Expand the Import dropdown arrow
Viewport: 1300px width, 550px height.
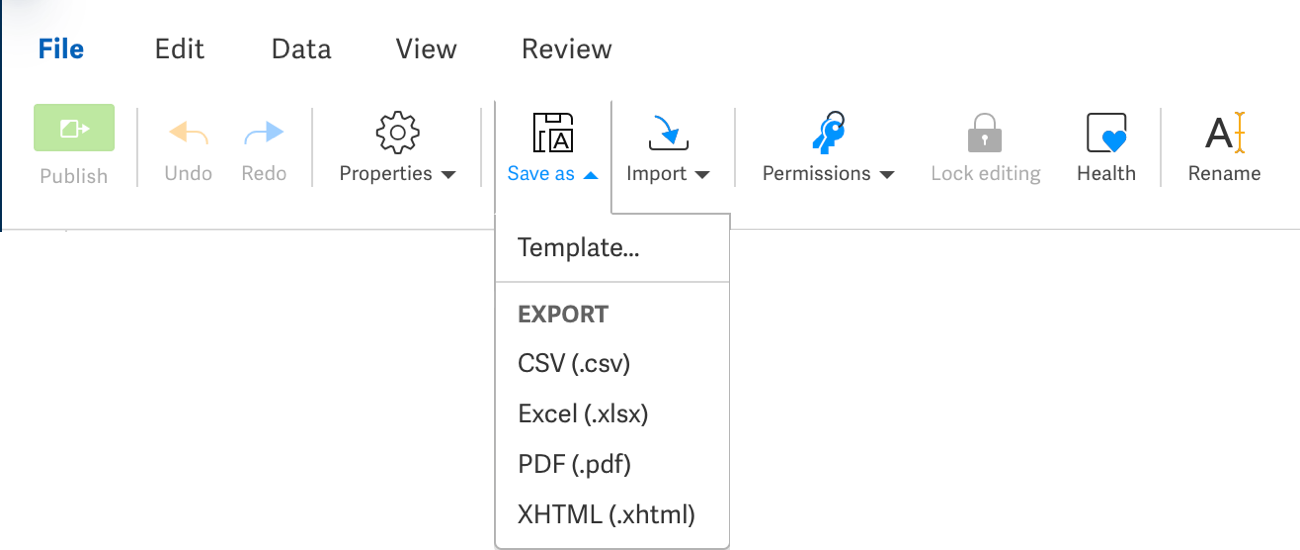[x=702, y=175]
